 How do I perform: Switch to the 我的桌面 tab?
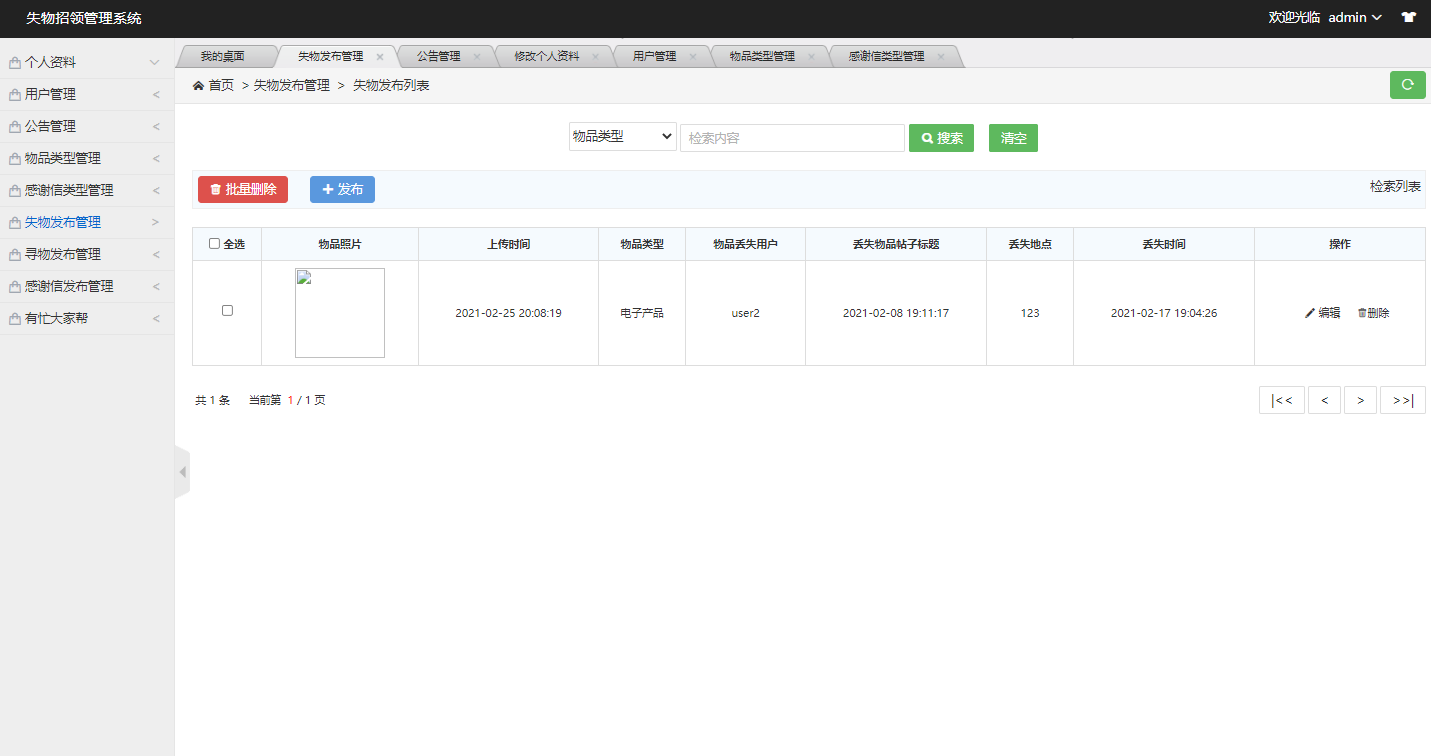(222, 57)
